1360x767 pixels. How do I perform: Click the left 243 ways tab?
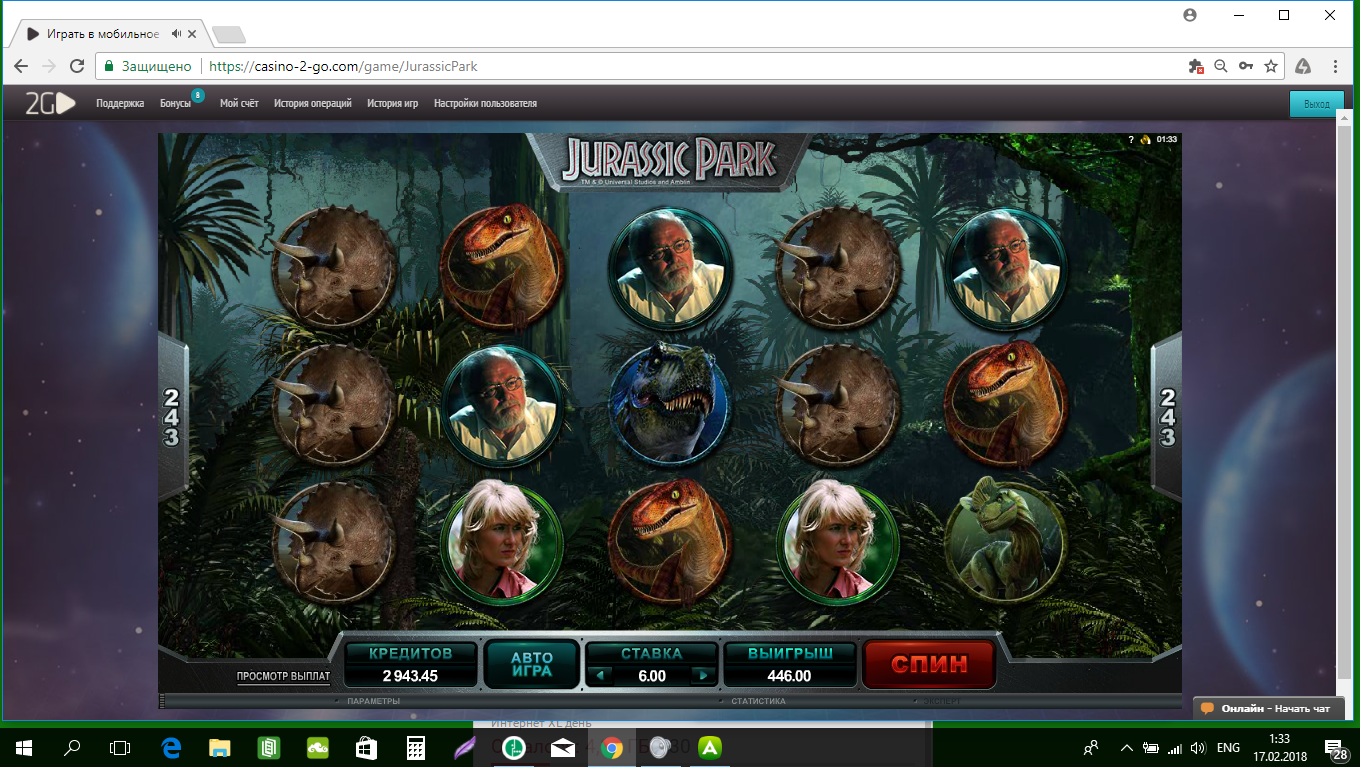(x=172, y=418)
